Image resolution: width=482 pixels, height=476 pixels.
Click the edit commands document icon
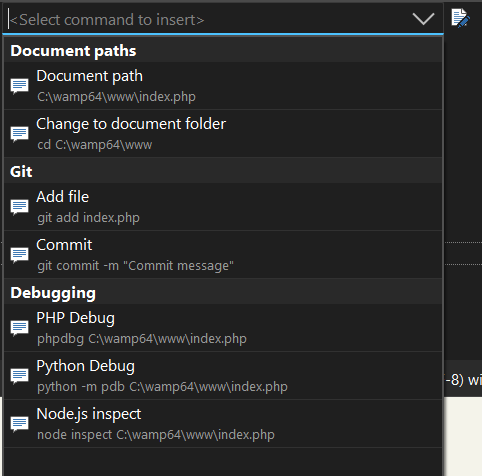point(460,18)
